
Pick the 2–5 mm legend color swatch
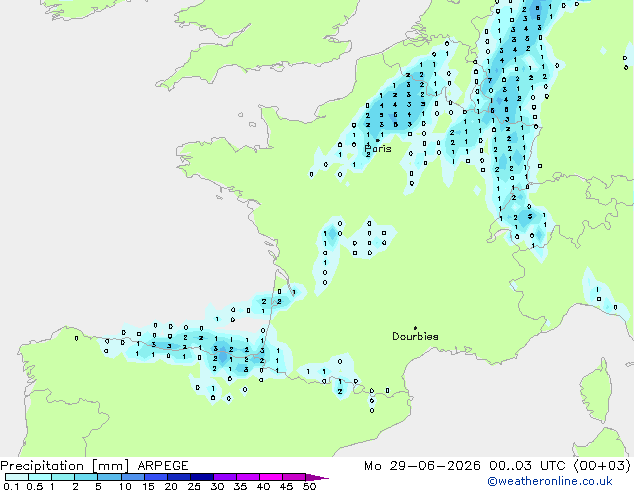(x=86, y=477)
